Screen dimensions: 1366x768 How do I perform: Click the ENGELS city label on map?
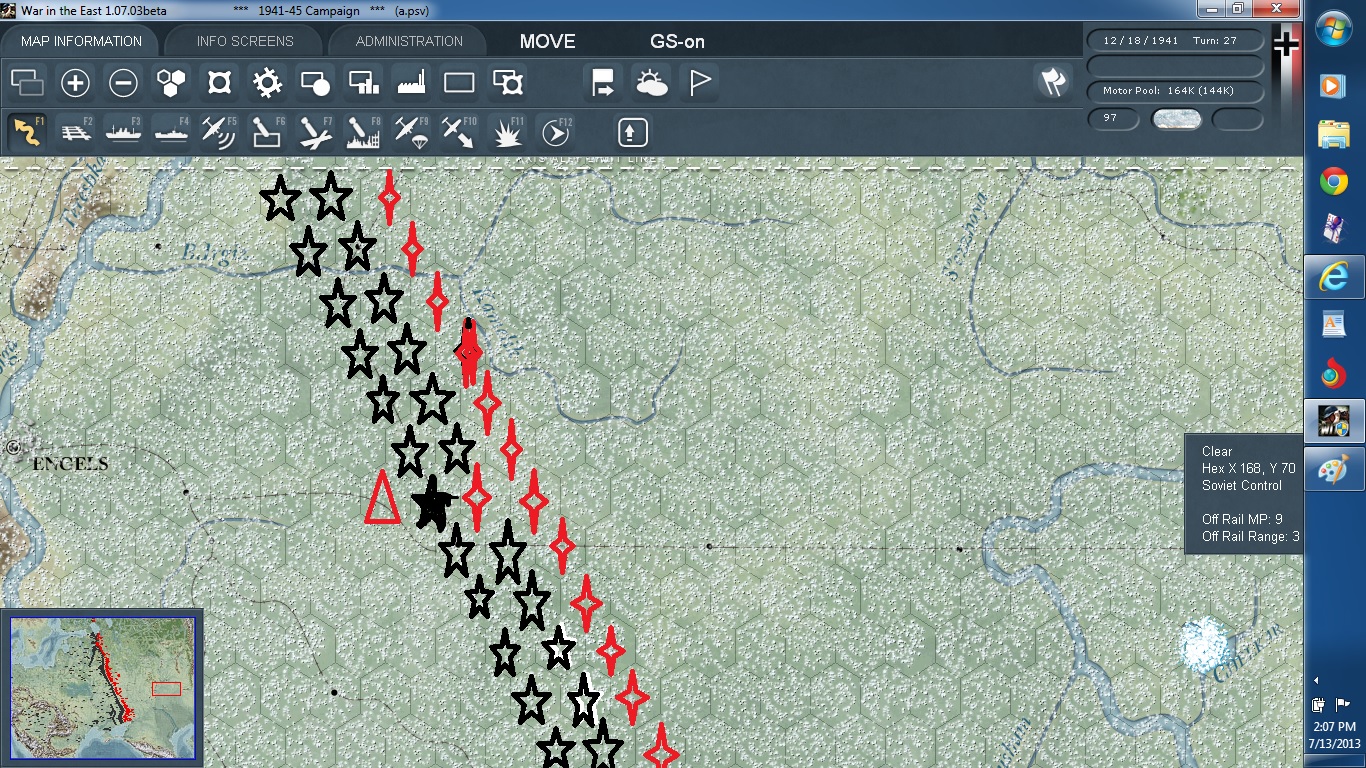coord(70,464)
